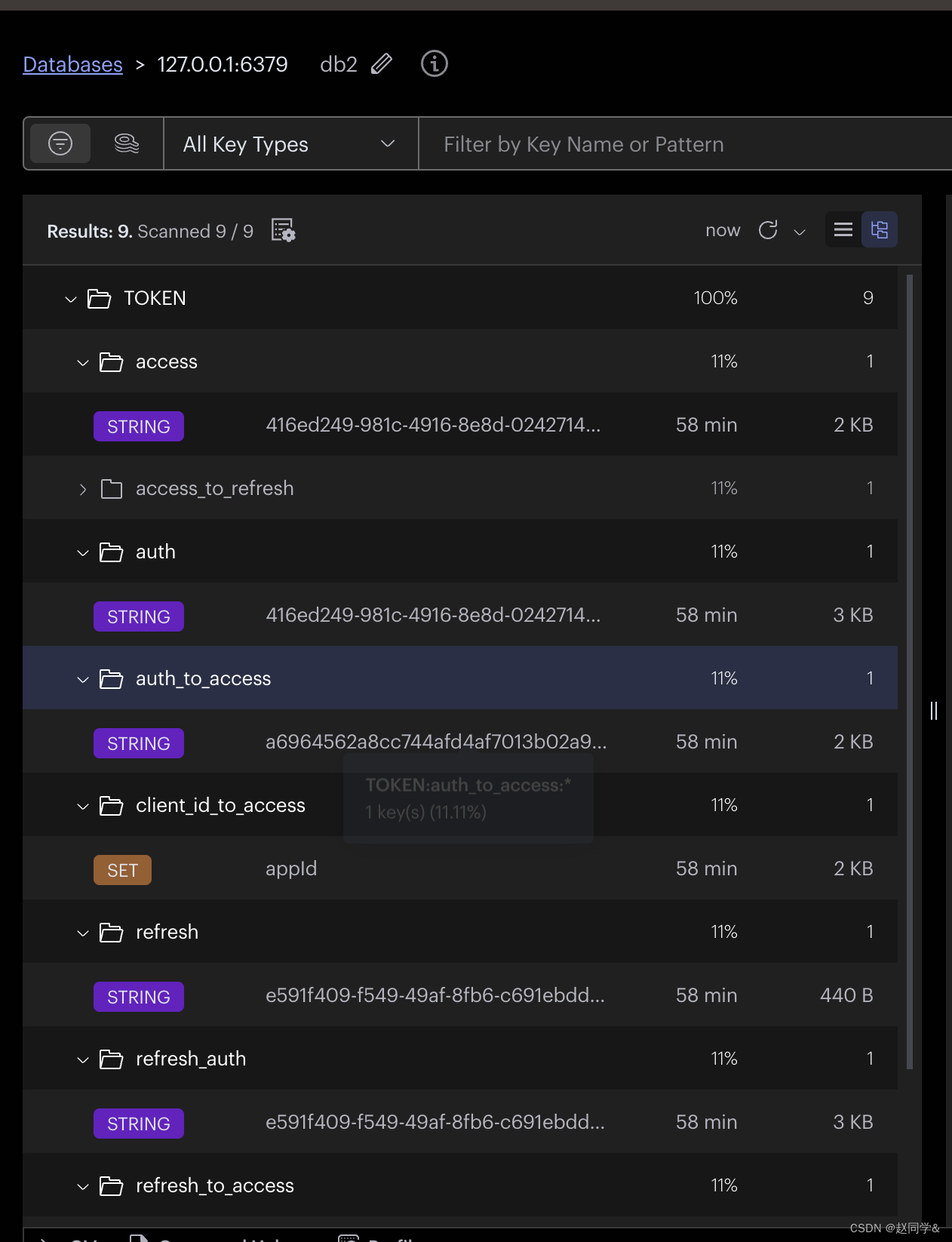Collapse the access folder chevron
952x1242 pixels.
click(83, 362)
